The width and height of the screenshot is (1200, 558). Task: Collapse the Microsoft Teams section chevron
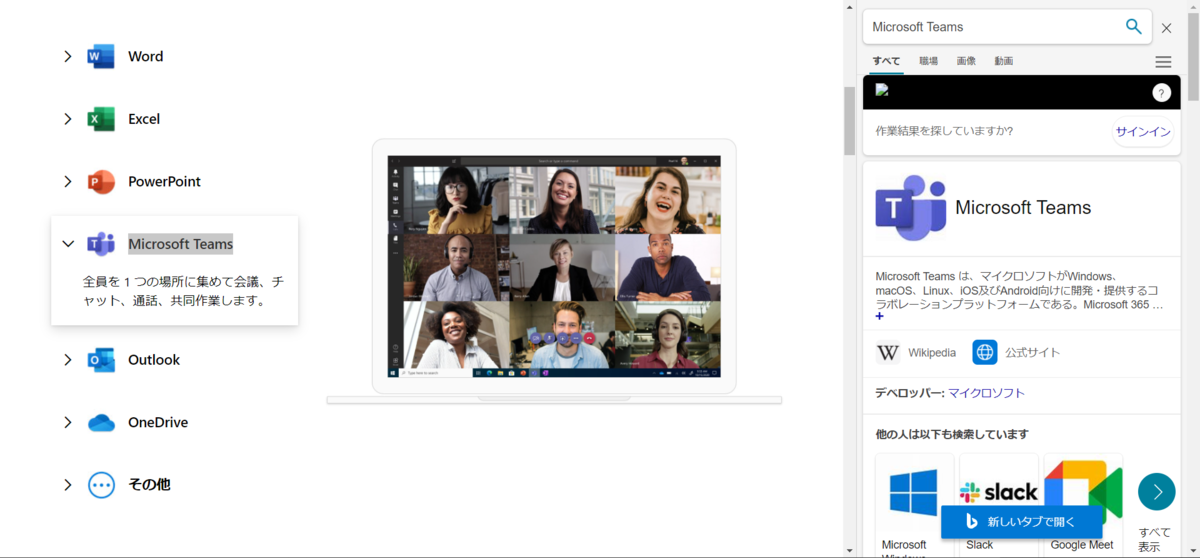tap(68, 244)
